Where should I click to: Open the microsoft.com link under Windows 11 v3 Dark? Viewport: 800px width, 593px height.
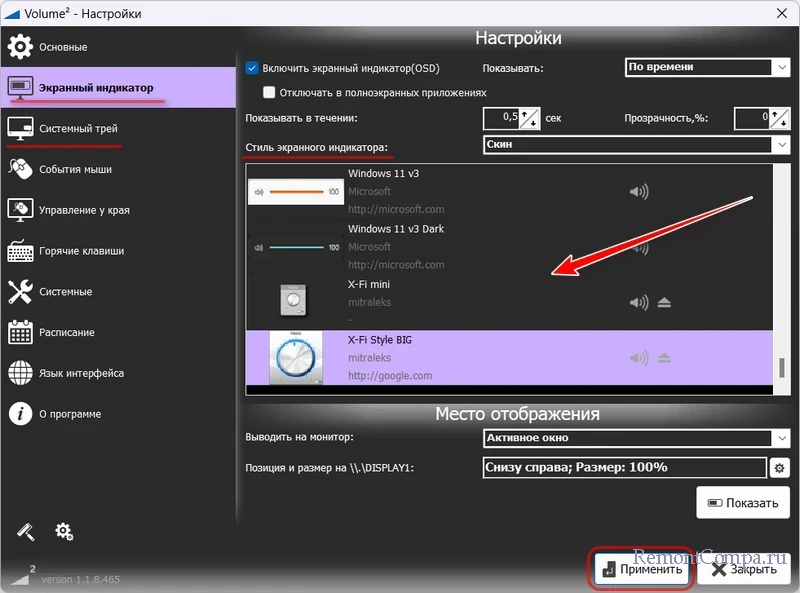tap(396, 265)
